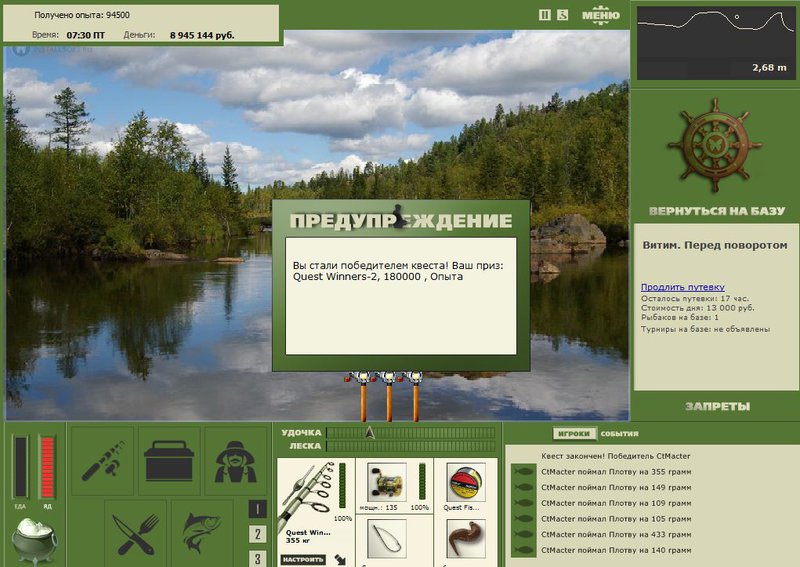Image resolution: width=800 pixels, height=567 pixels.
Task: Select rod slot 2
Action: [x=258, y=534]
